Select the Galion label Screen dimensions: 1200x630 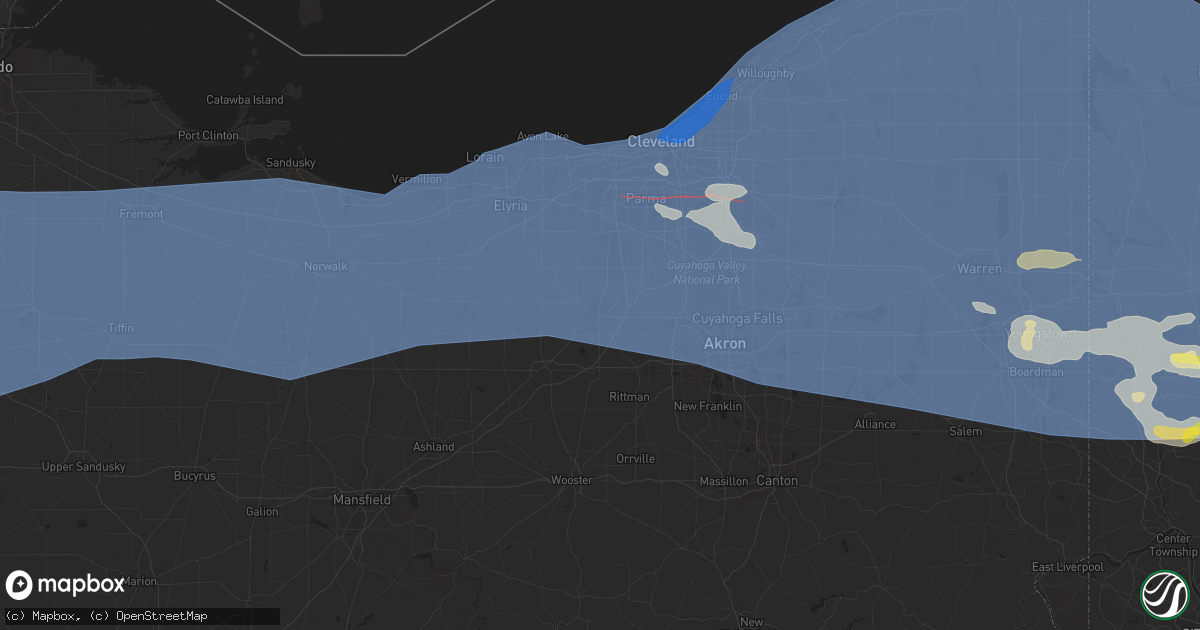pos(262,511)
